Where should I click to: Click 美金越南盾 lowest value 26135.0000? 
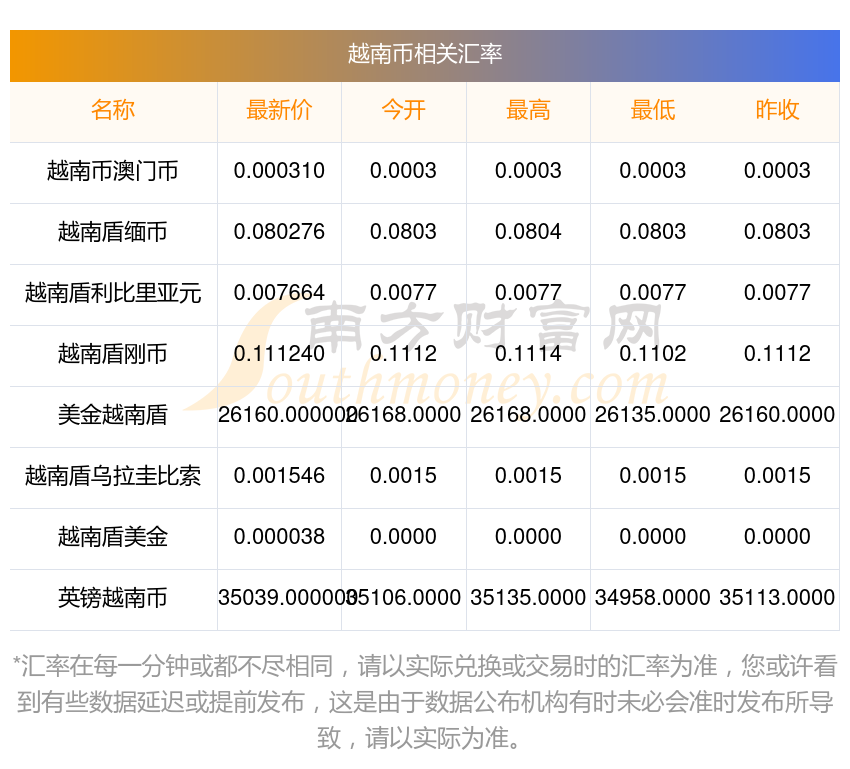653,415
